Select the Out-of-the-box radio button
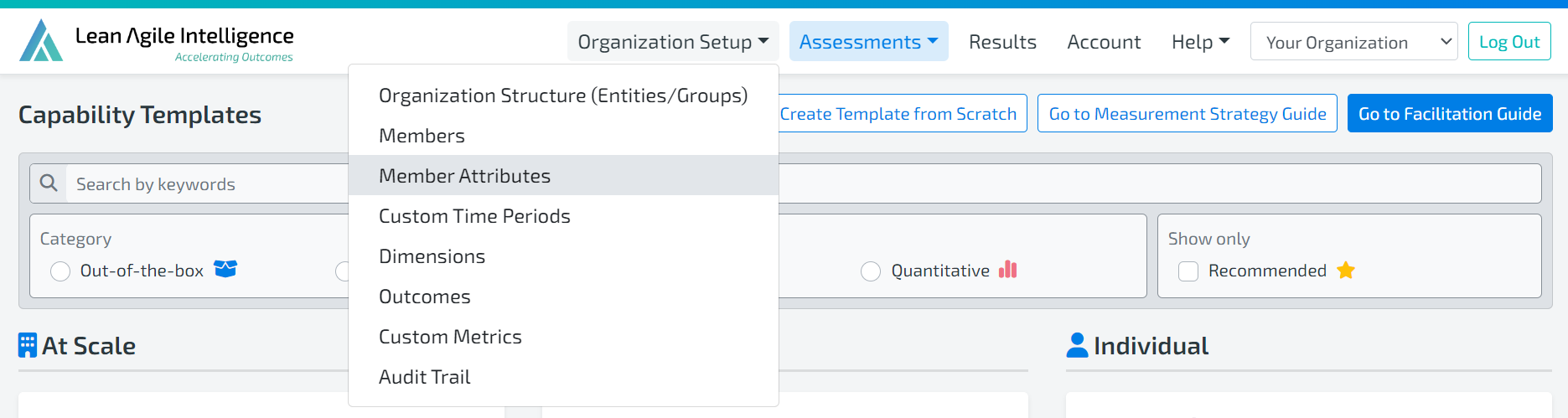Screen dimensions: 1568x418 pos(60,271)
